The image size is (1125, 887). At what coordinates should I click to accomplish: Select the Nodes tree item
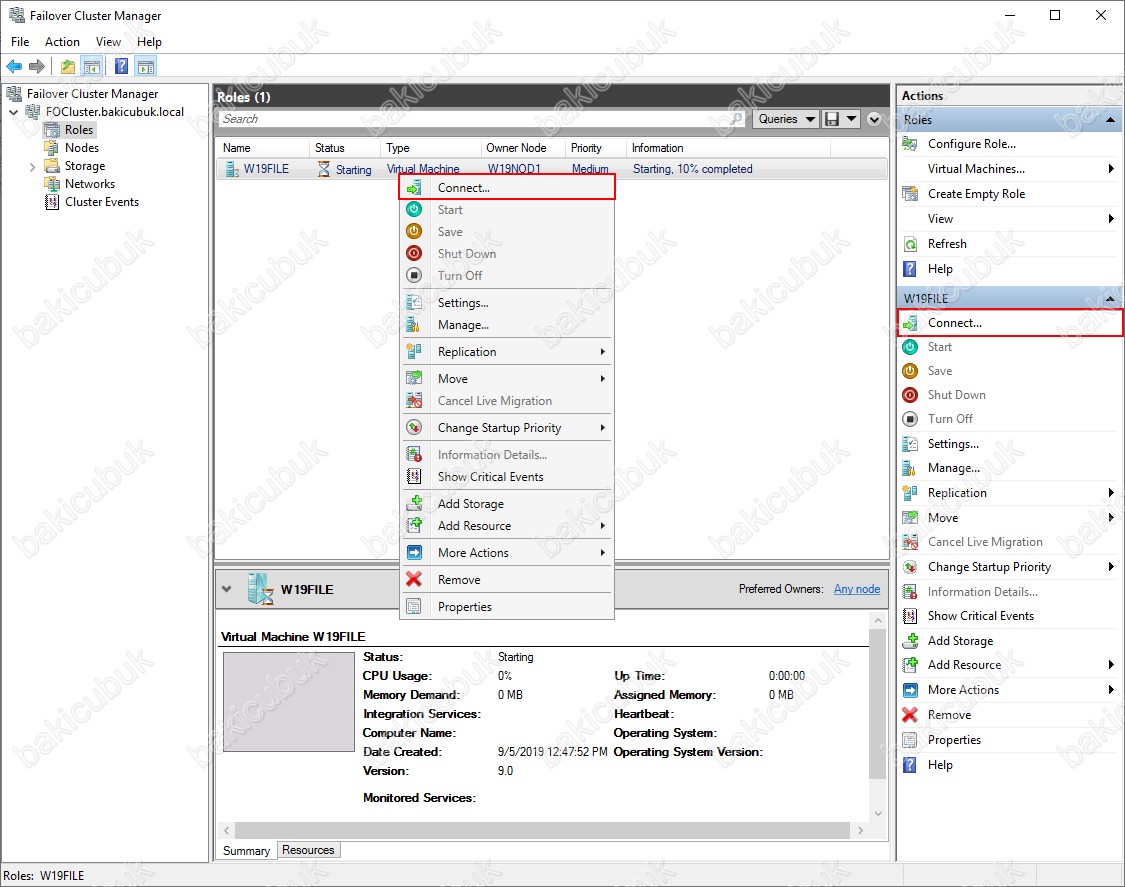click(82, 148)
